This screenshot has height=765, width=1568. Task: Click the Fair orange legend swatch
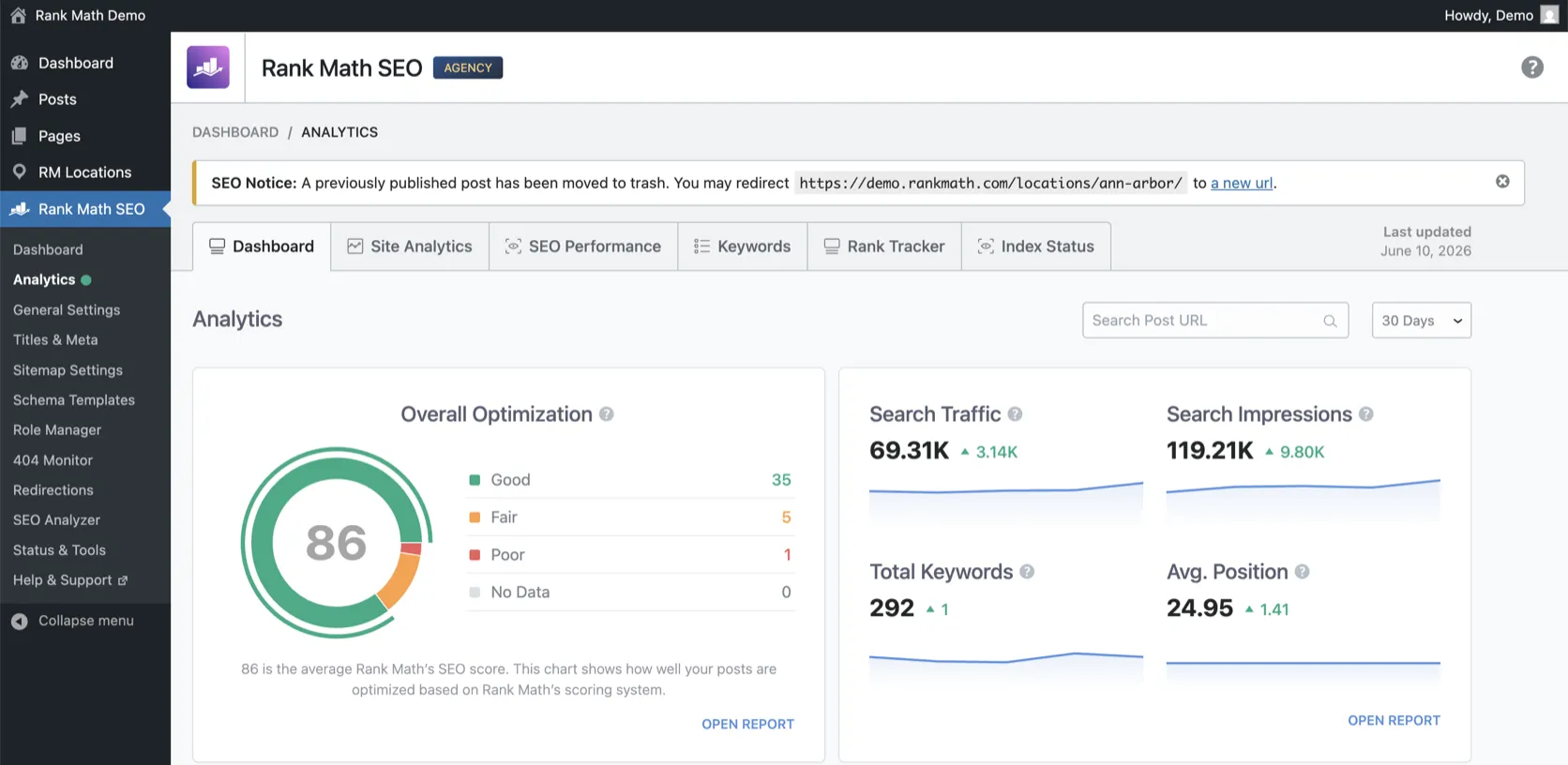[x=475, y=517]
